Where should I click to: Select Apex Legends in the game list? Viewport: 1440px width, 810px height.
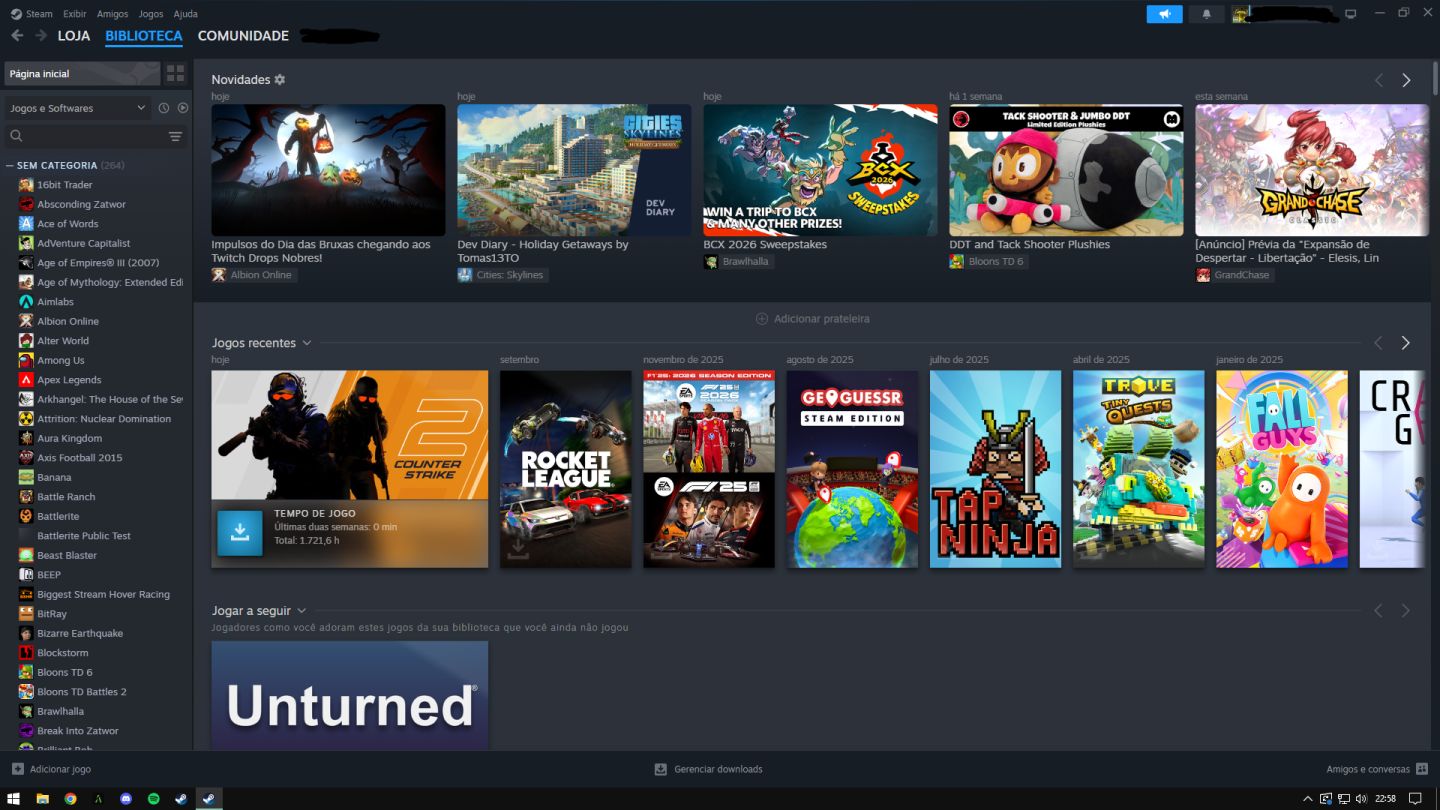[68, 380]
